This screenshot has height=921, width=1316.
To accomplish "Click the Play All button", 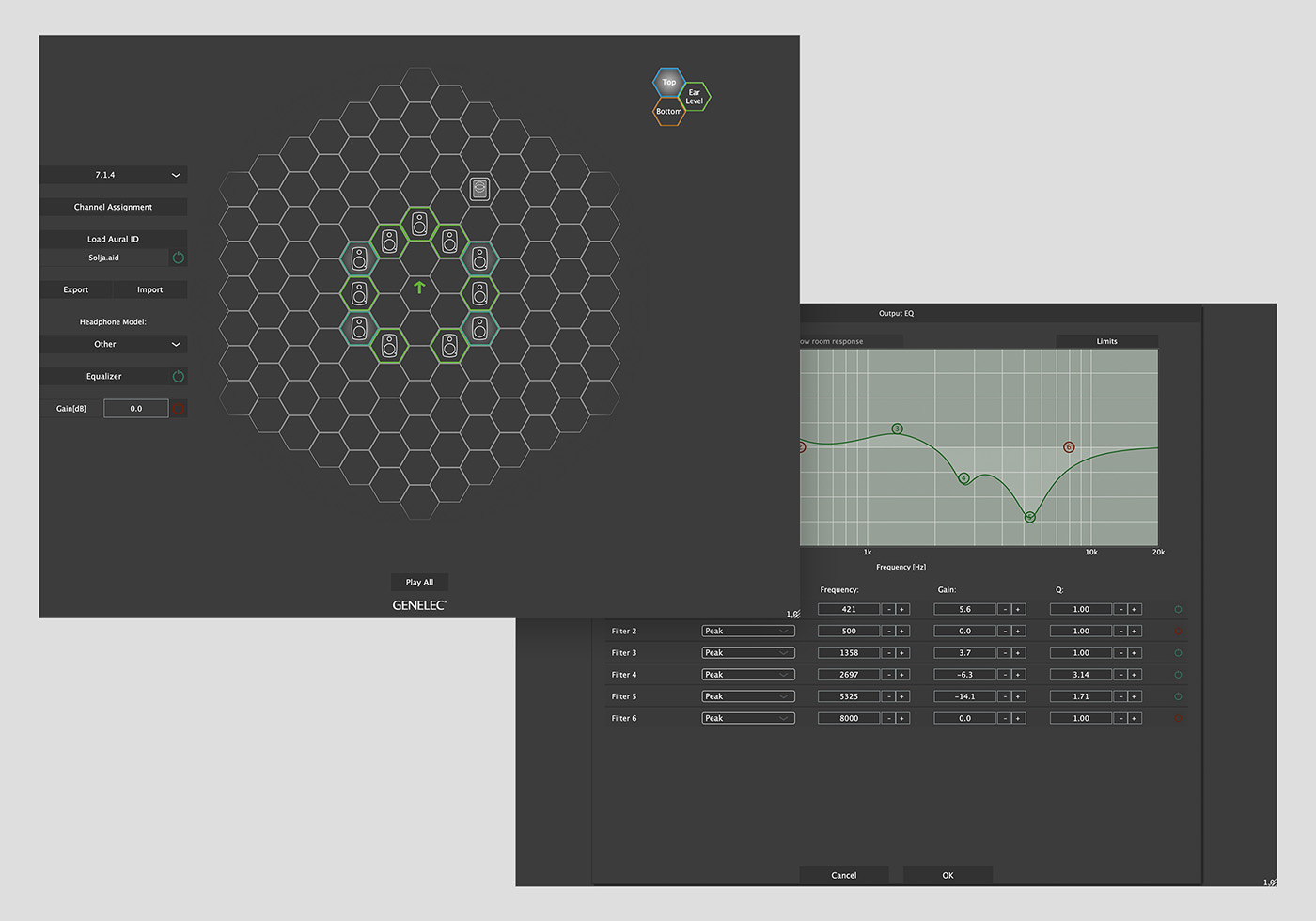I will click(x=419, y=583).
